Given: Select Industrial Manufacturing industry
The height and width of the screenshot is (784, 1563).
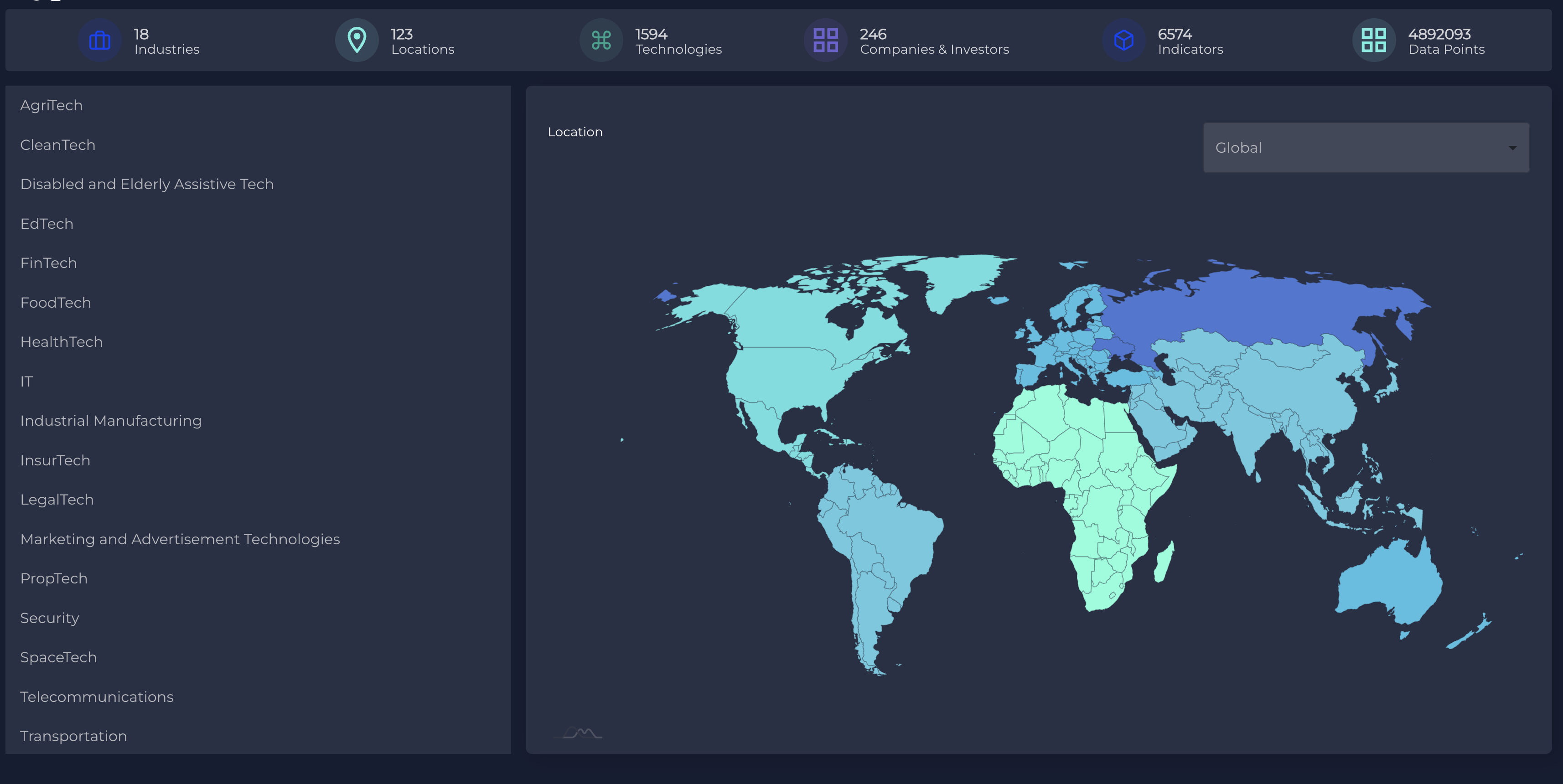Looking at the screenshot, I should (x=111, y=421).
